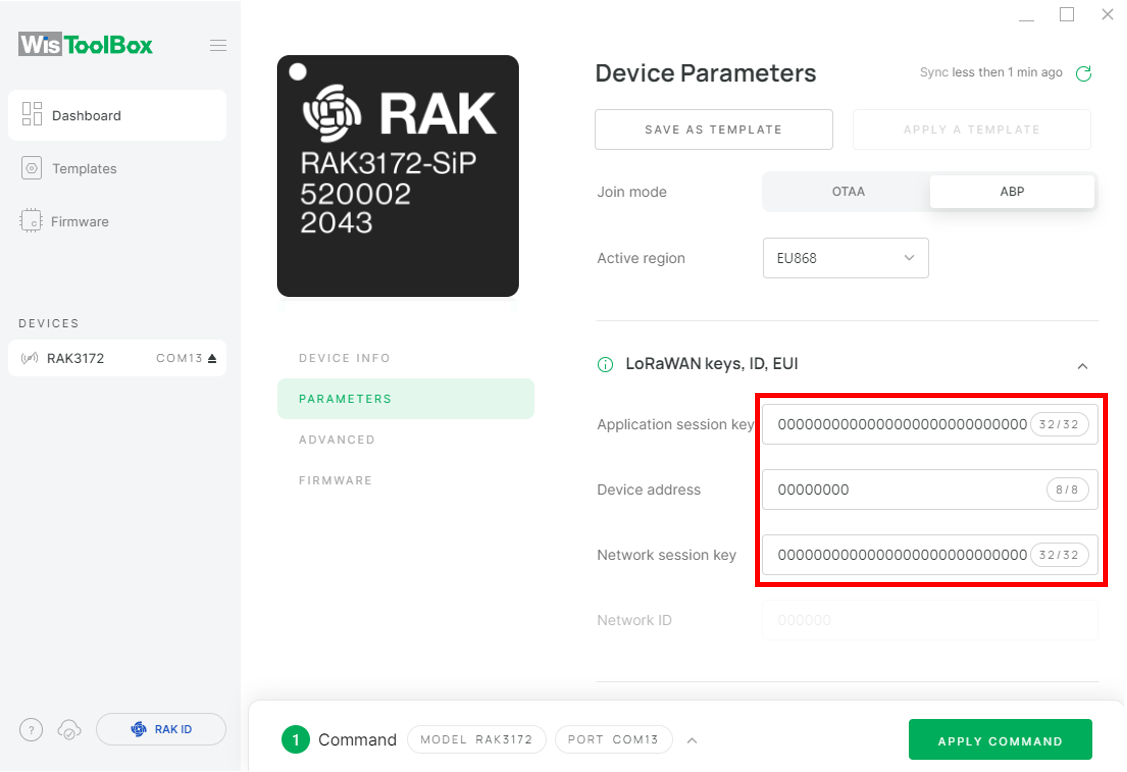This screenshot has height=772, width=1127.
Task: Click the cloud sync status icon
Action: [69, 730]
